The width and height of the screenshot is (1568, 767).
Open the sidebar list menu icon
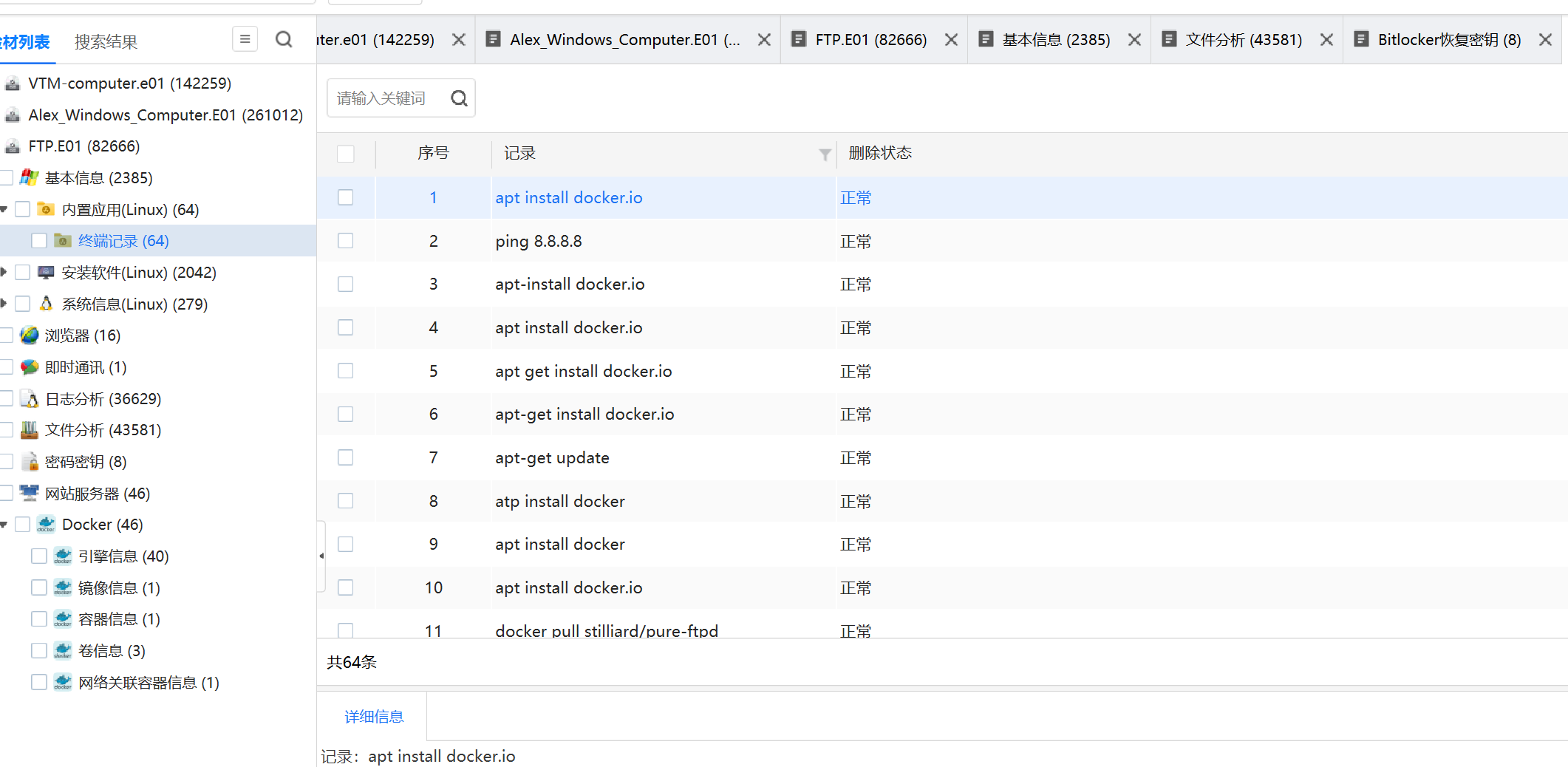click(245, 39)
